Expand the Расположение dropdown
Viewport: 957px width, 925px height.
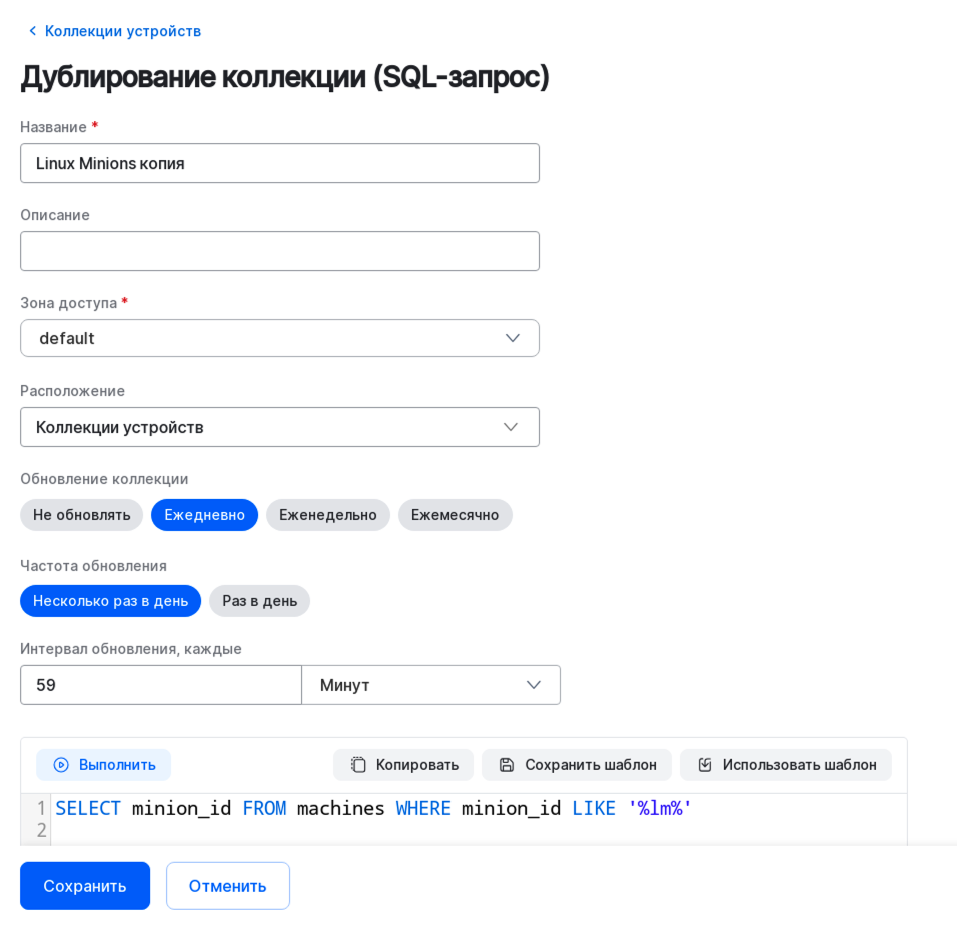pyautogui.click(x=280, y=427)
